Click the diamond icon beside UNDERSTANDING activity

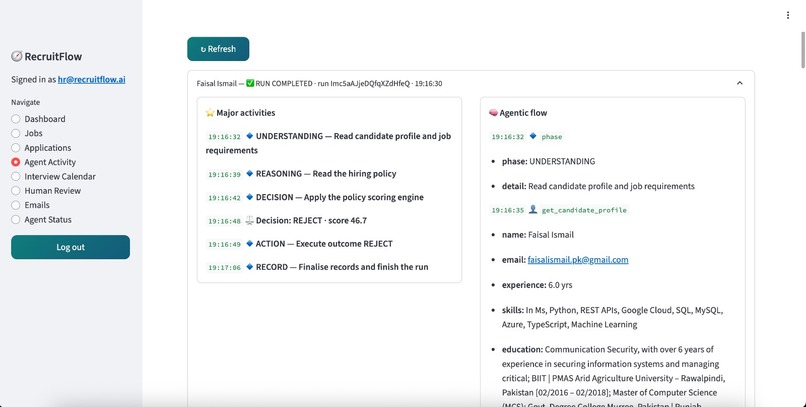[x=249, y=136]
